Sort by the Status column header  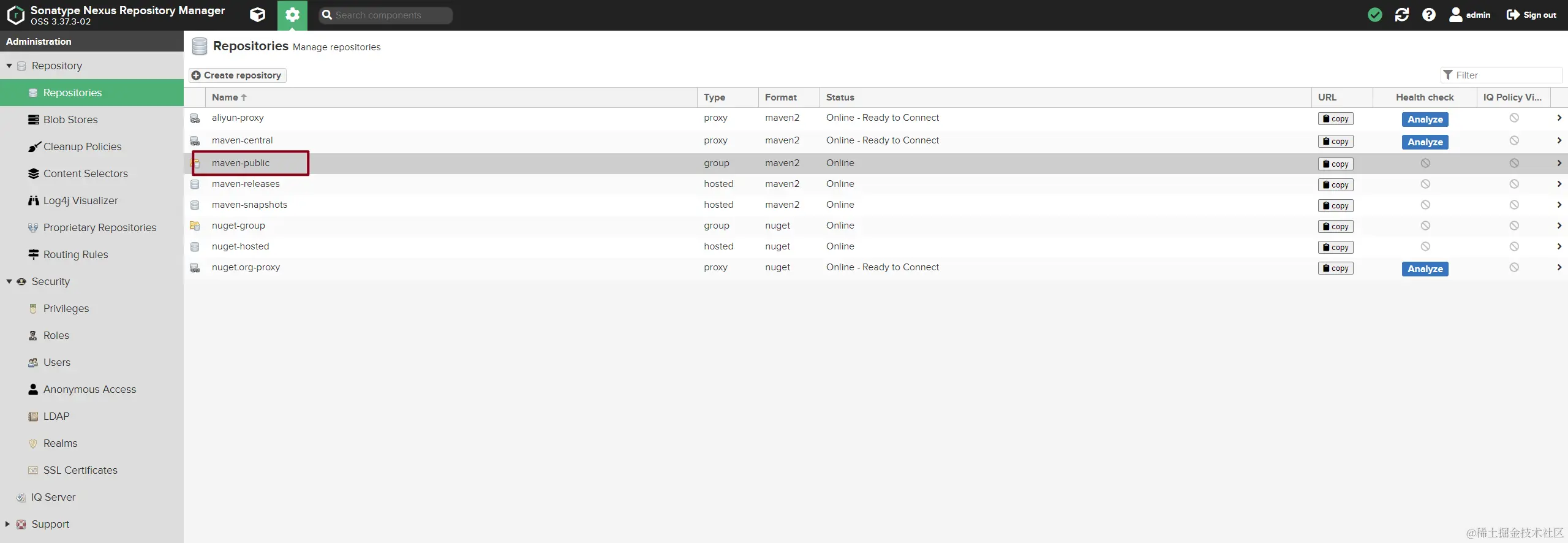click(x=1065, y=97)
